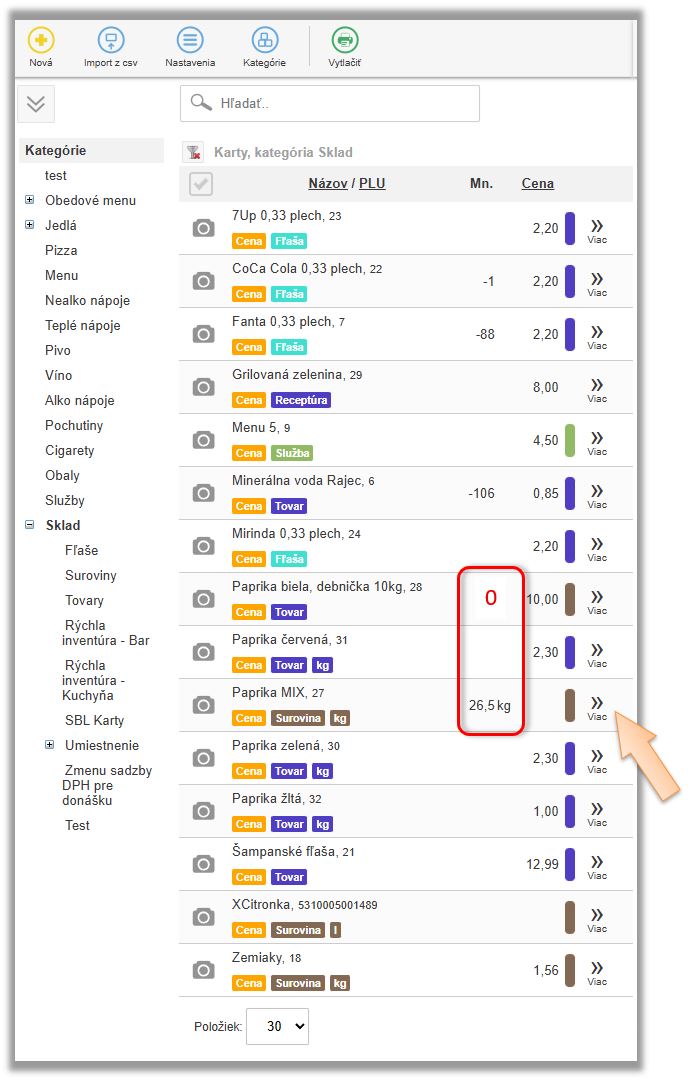The width and height of the screenshot is (694, 1080).
Task: Open Import z csv tool
Action: click(x=110, y=41)
